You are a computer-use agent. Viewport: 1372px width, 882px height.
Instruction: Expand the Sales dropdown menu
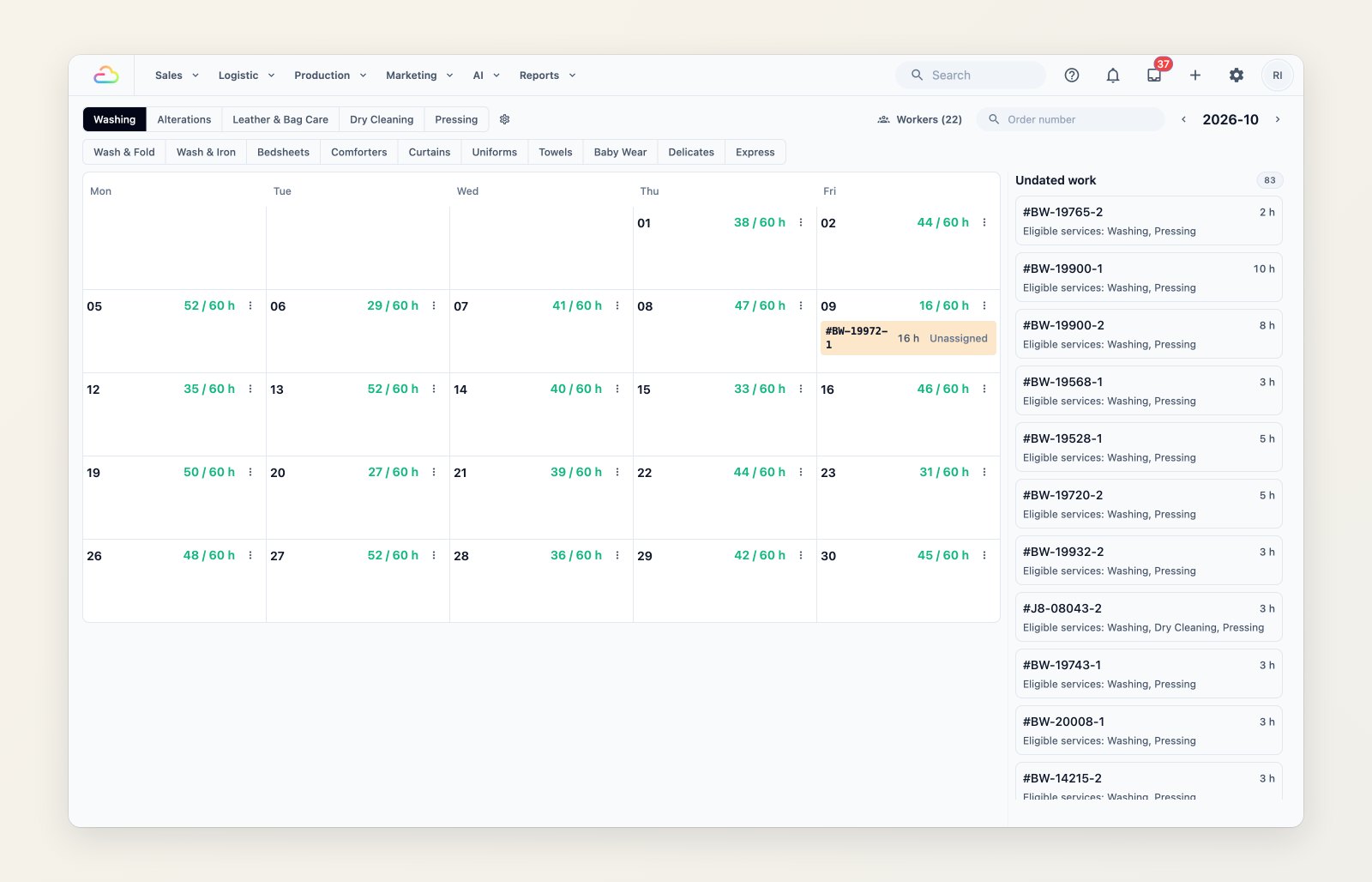[177, 76]
